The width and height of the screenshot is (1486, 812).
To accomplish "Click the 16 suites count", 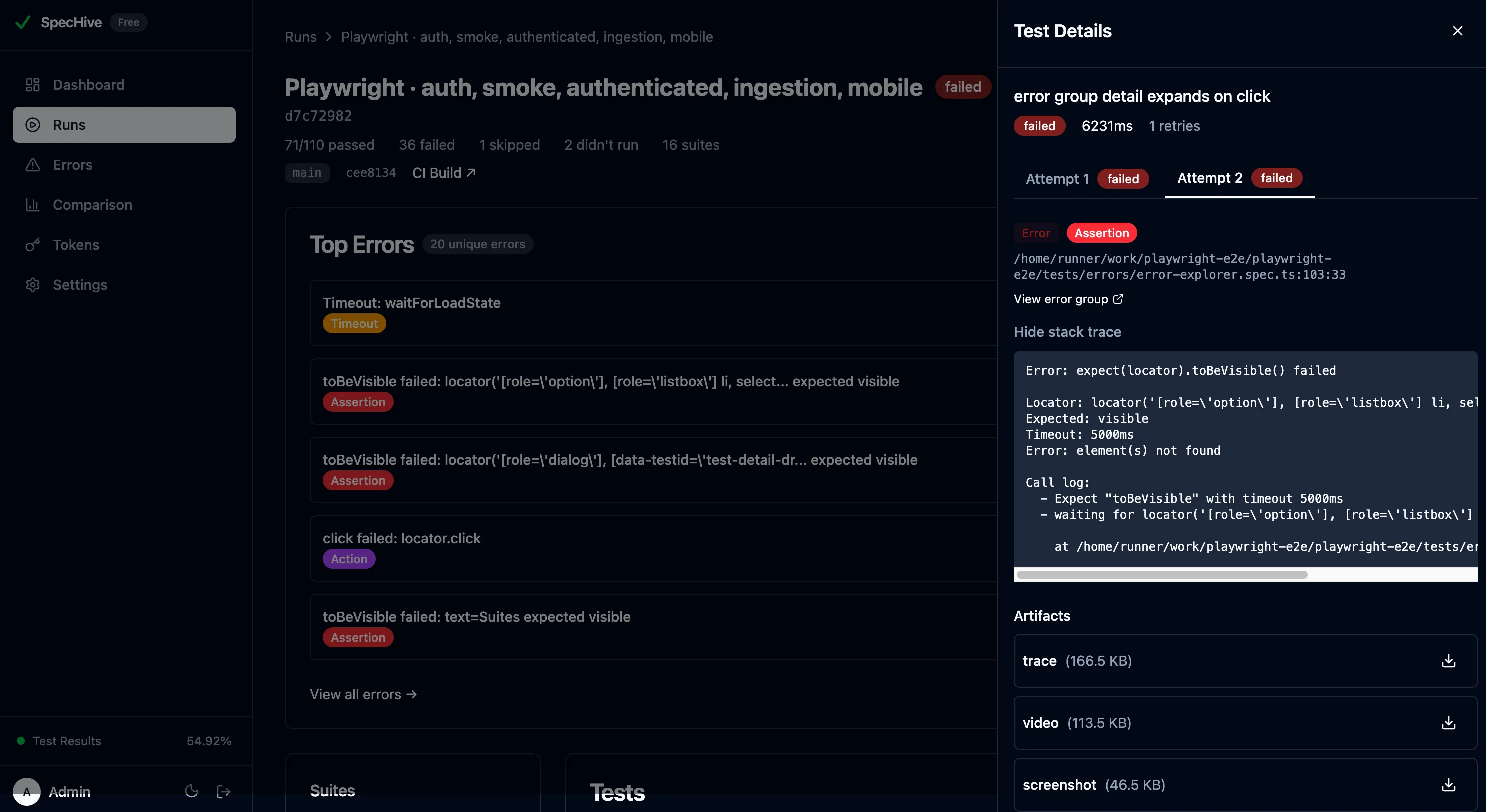I will coord(691,145).
